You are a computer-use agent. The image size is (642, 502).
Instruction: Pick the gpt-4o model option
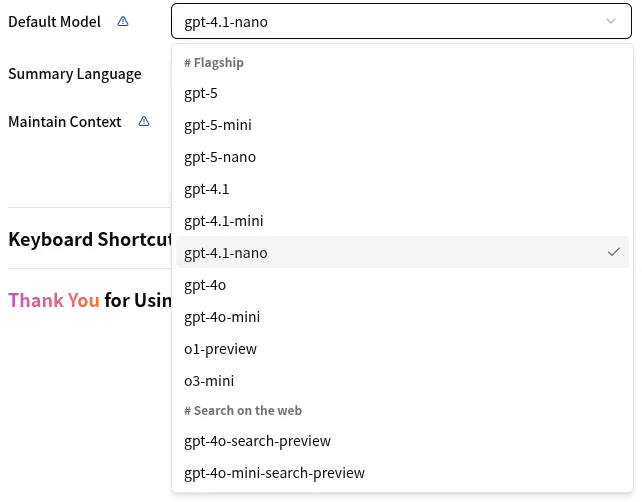coord(205,285)
